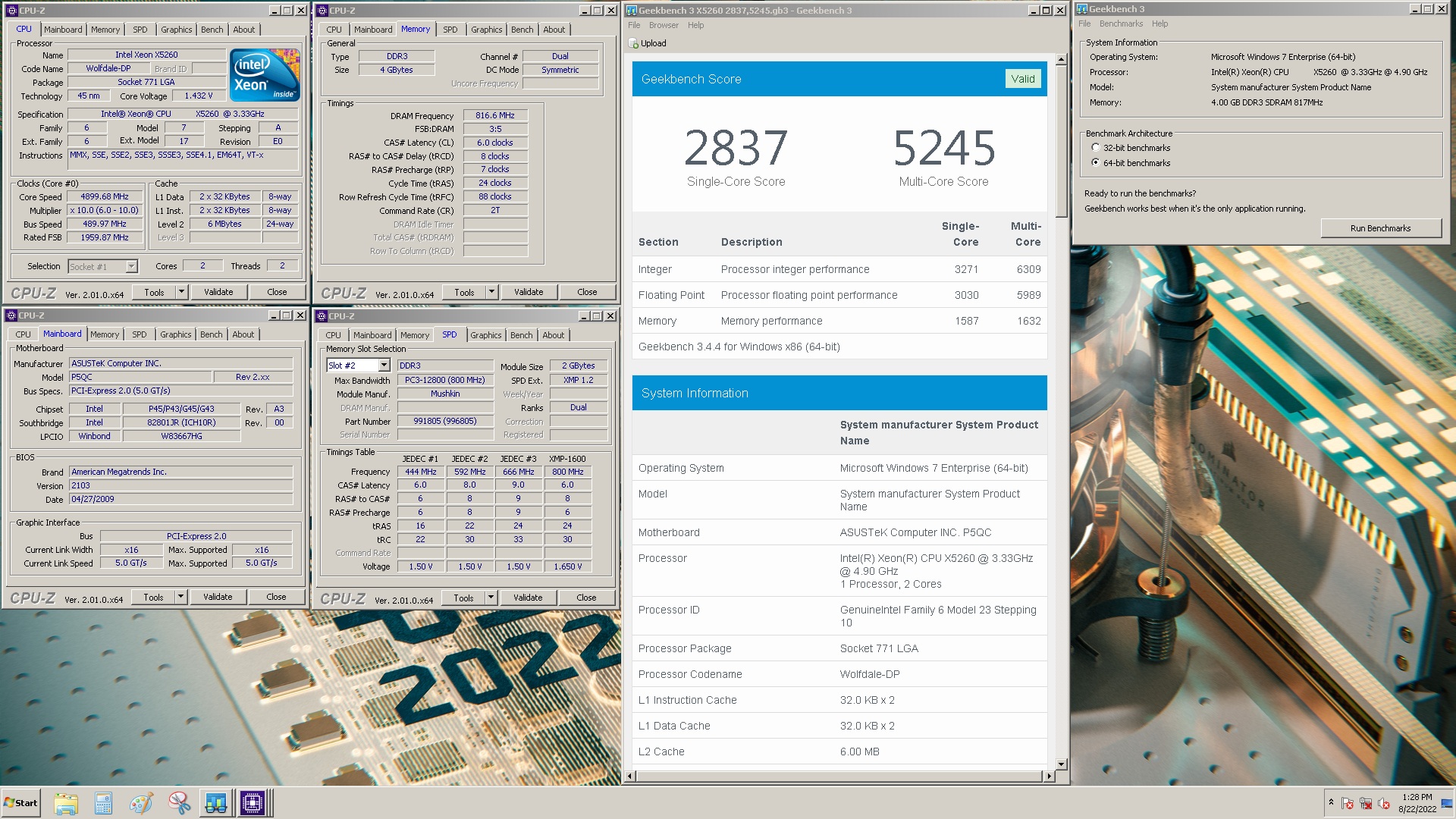Open Windows Explorer from the taskbar
This screenshot has height=819, width=1456.
(66, 803)
